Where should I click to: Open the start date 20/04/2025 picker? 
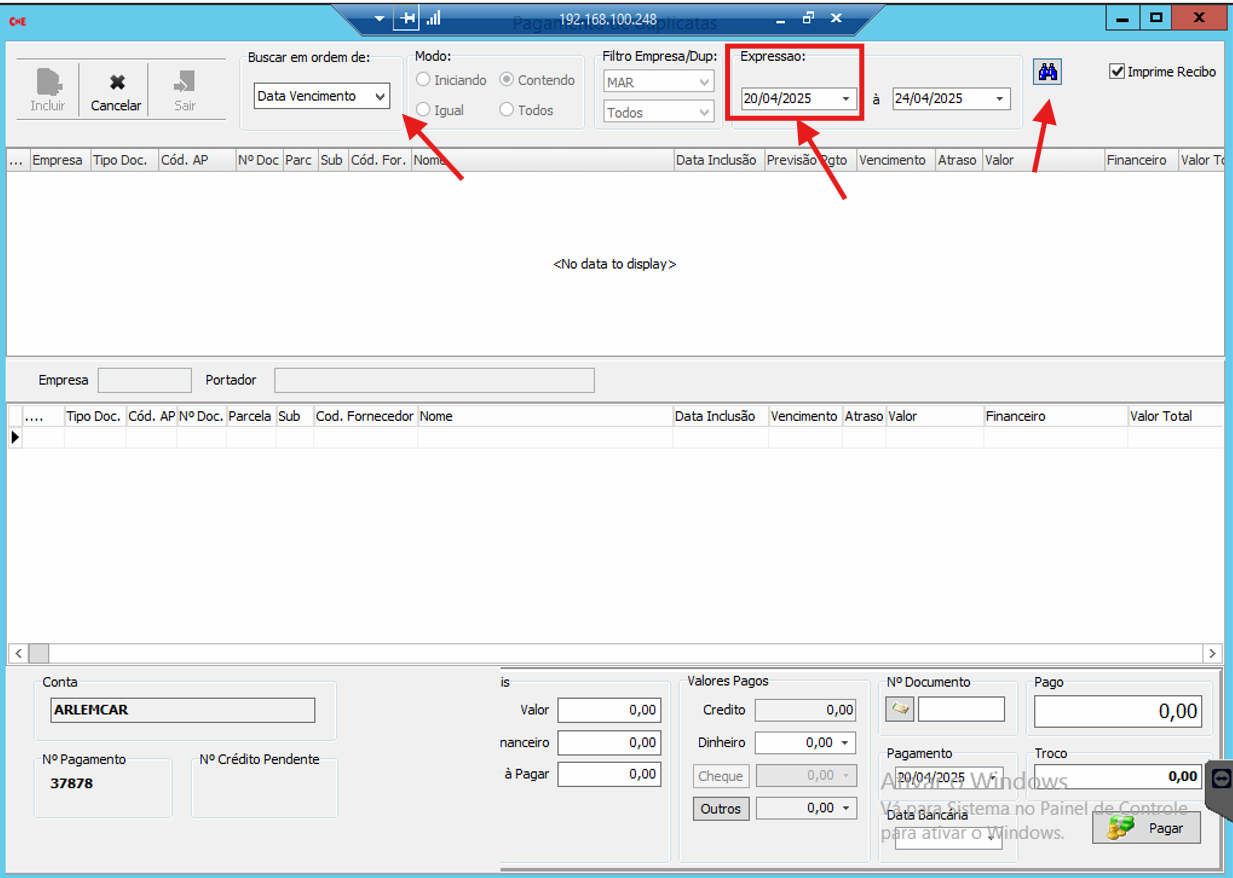click(x=846, y=99)
